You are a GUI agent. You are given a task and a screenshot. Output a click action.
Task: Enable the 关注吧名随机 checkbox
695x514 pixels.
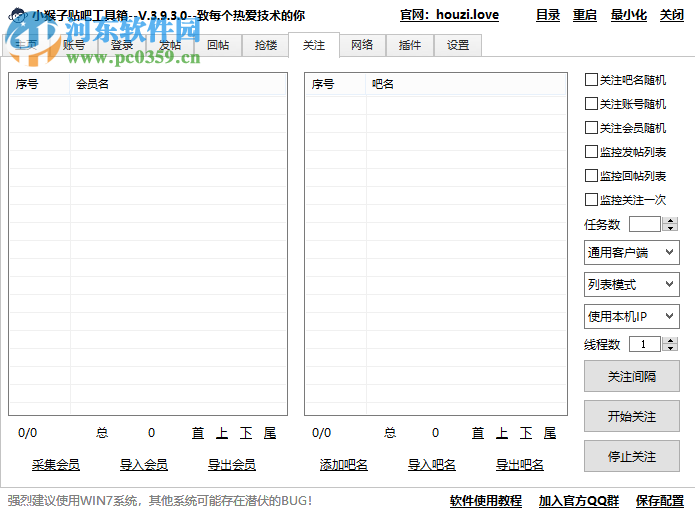coord(591,80)
